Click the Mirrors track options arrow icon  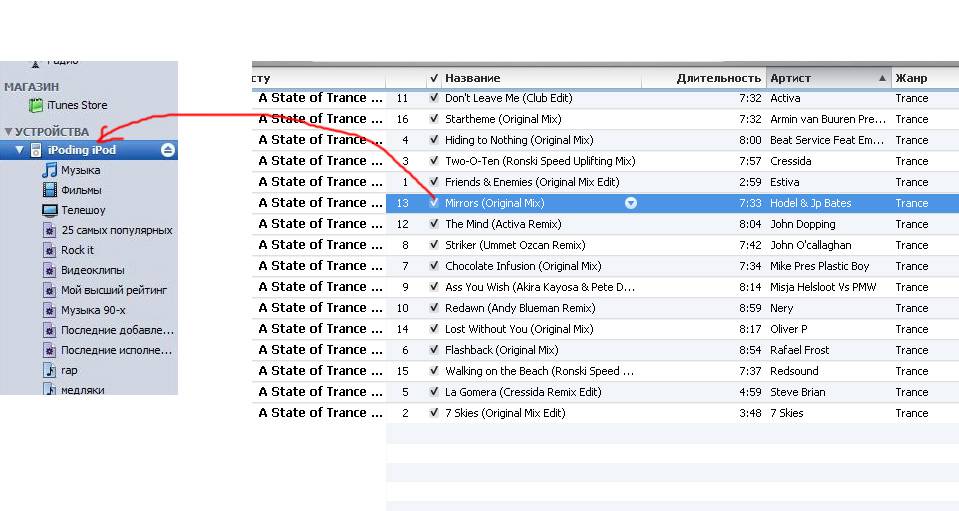[x=631, y=203]
